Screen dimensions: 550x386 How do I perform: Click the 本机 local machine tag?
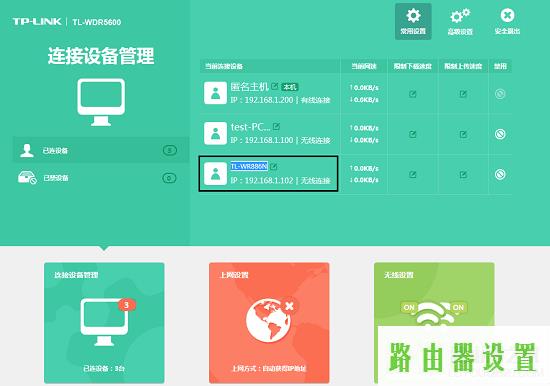290,87
